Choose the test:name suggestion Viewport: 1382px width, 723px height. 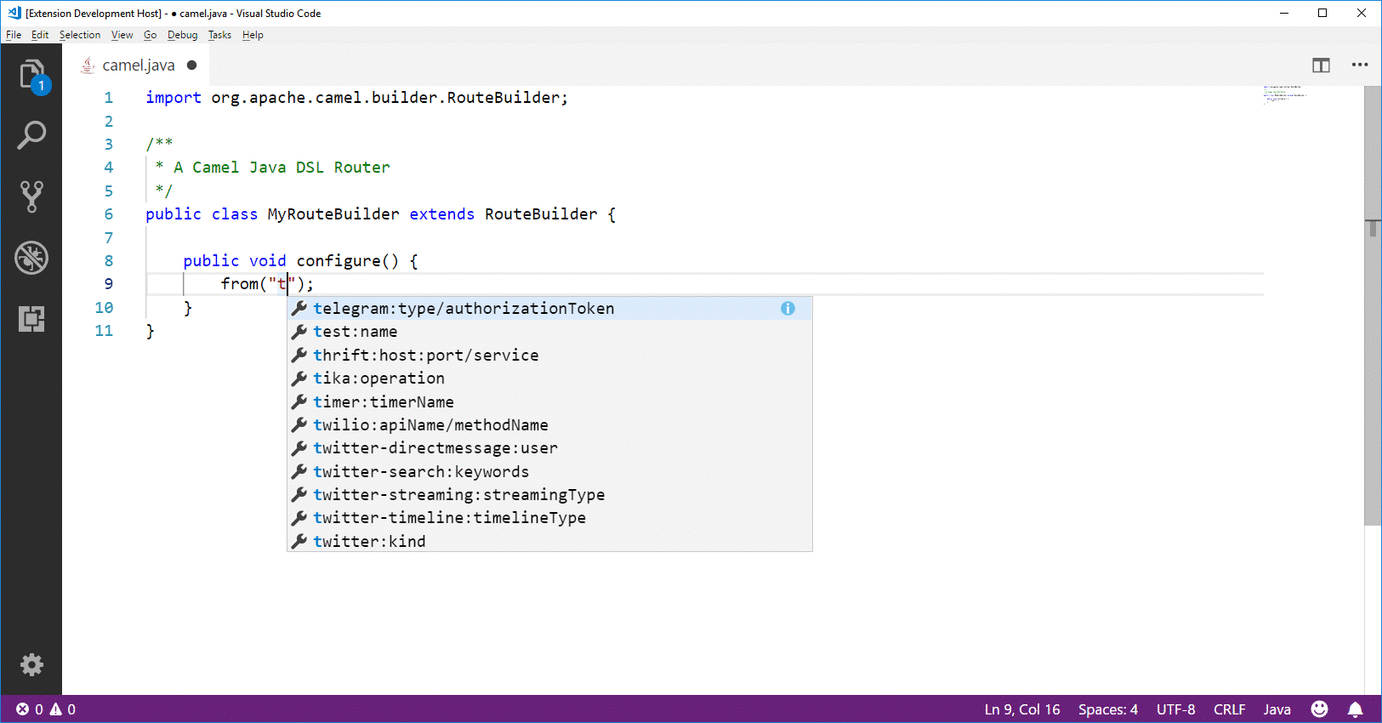click(549, 332)
